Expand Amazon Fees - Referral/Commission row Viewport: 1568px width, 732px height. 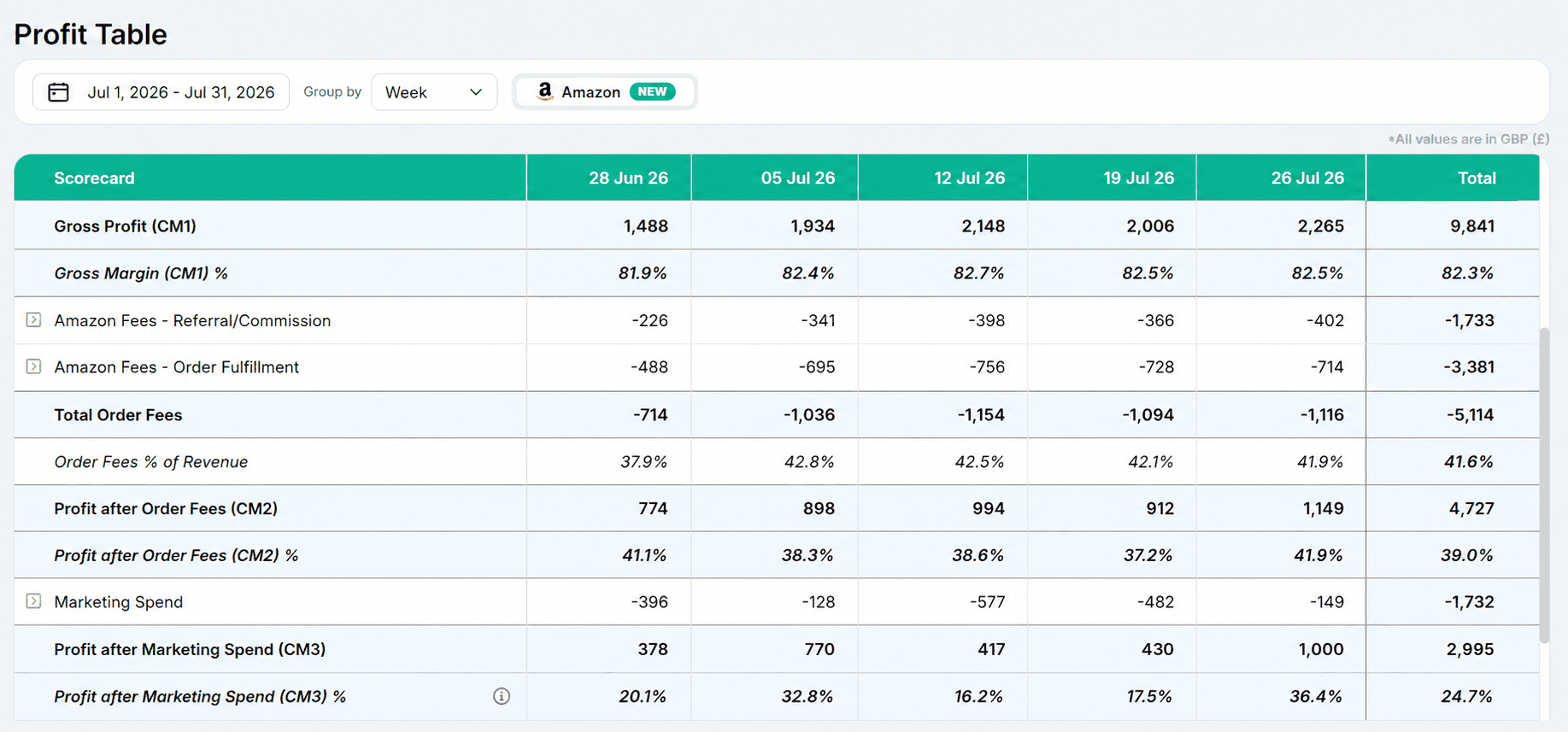point(33,320)
